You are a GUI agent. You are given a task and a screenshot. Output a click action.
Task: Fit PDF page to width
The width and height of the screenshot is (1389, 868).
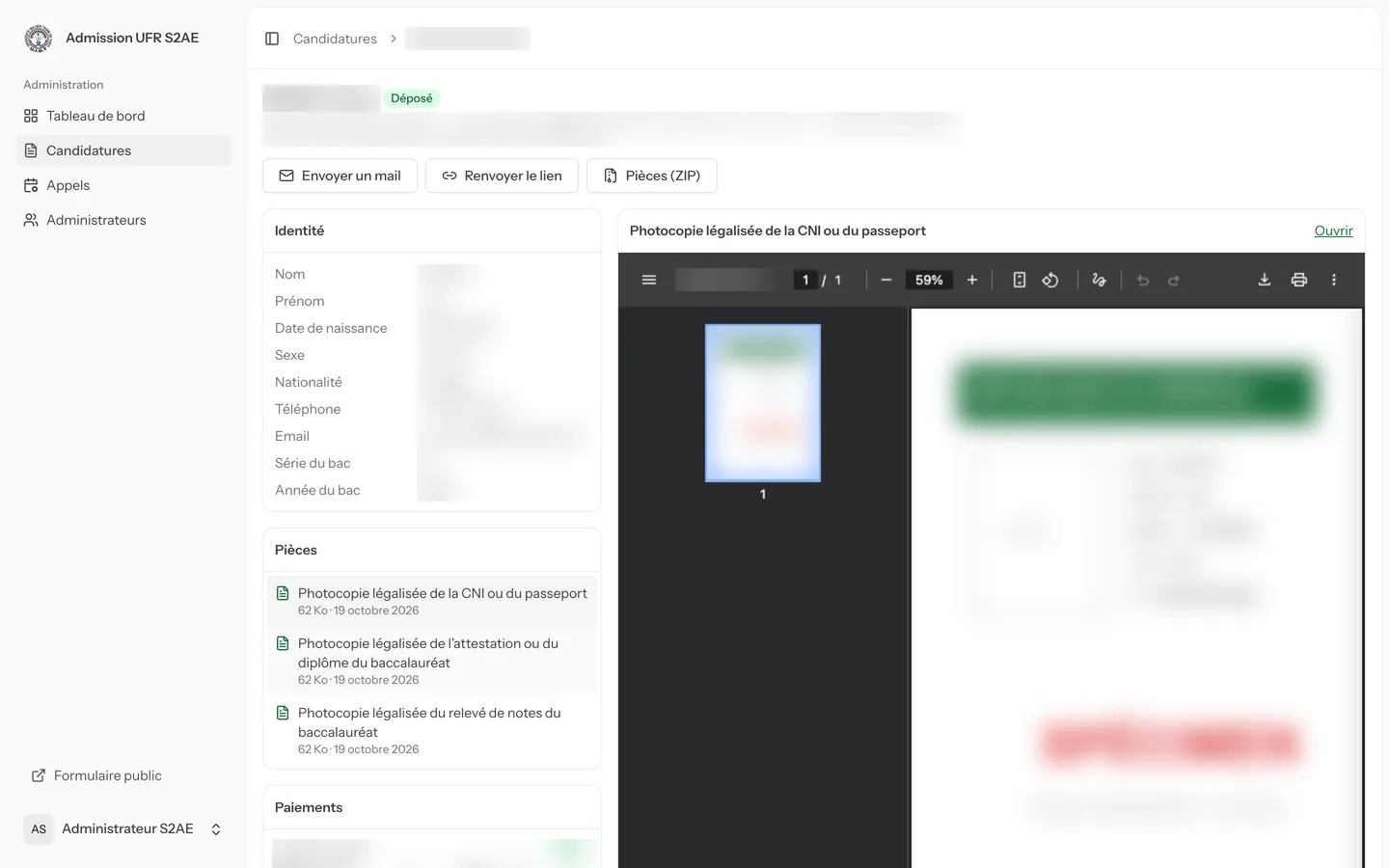1020,280
